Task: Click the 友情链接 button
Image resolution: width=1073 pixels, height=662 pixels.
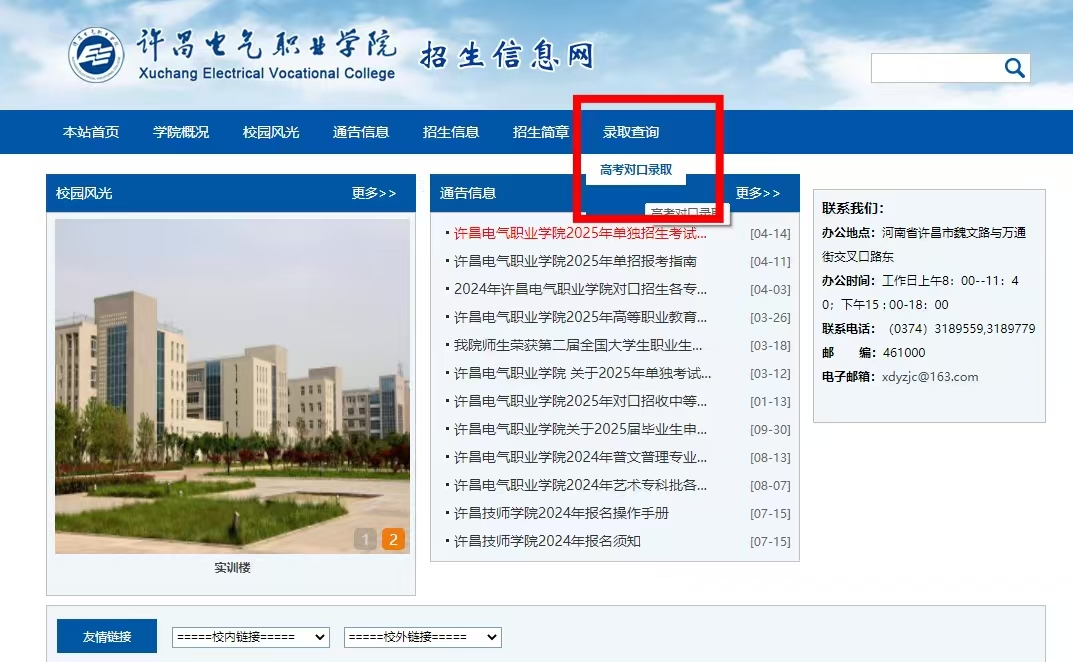Action: (x=107, y=636)
